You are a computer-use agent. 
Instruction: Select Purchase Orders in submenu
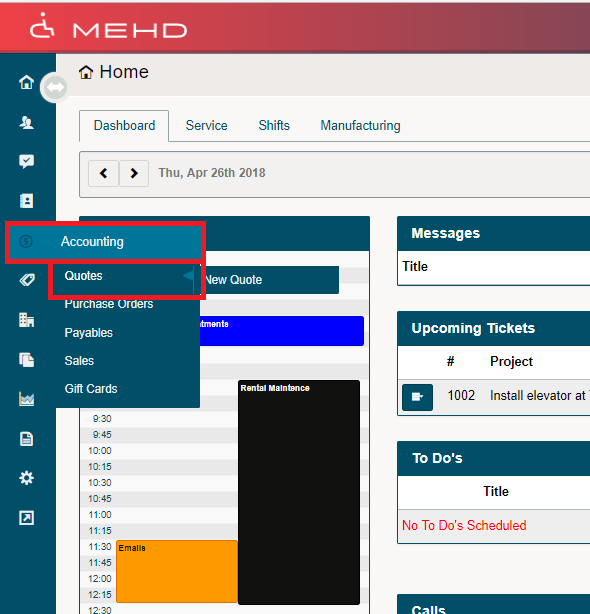coord(109,304)
